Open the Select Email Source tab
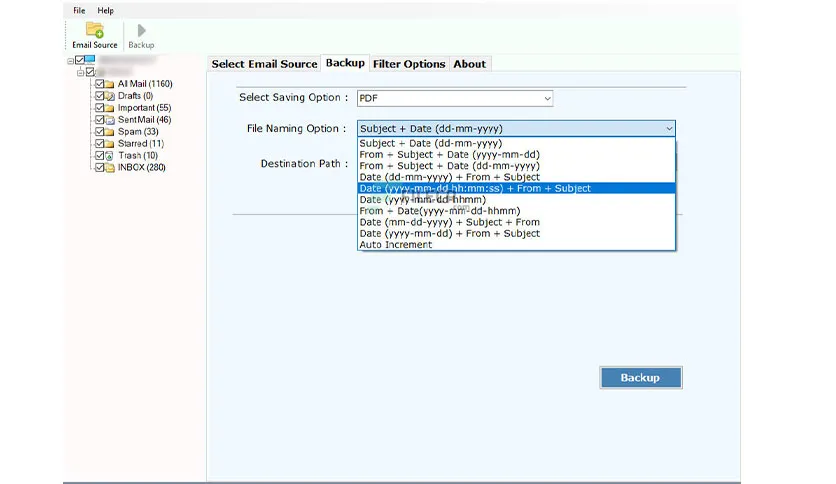The width and height of the screenshot is (836, 484). [x=264, y=64]
